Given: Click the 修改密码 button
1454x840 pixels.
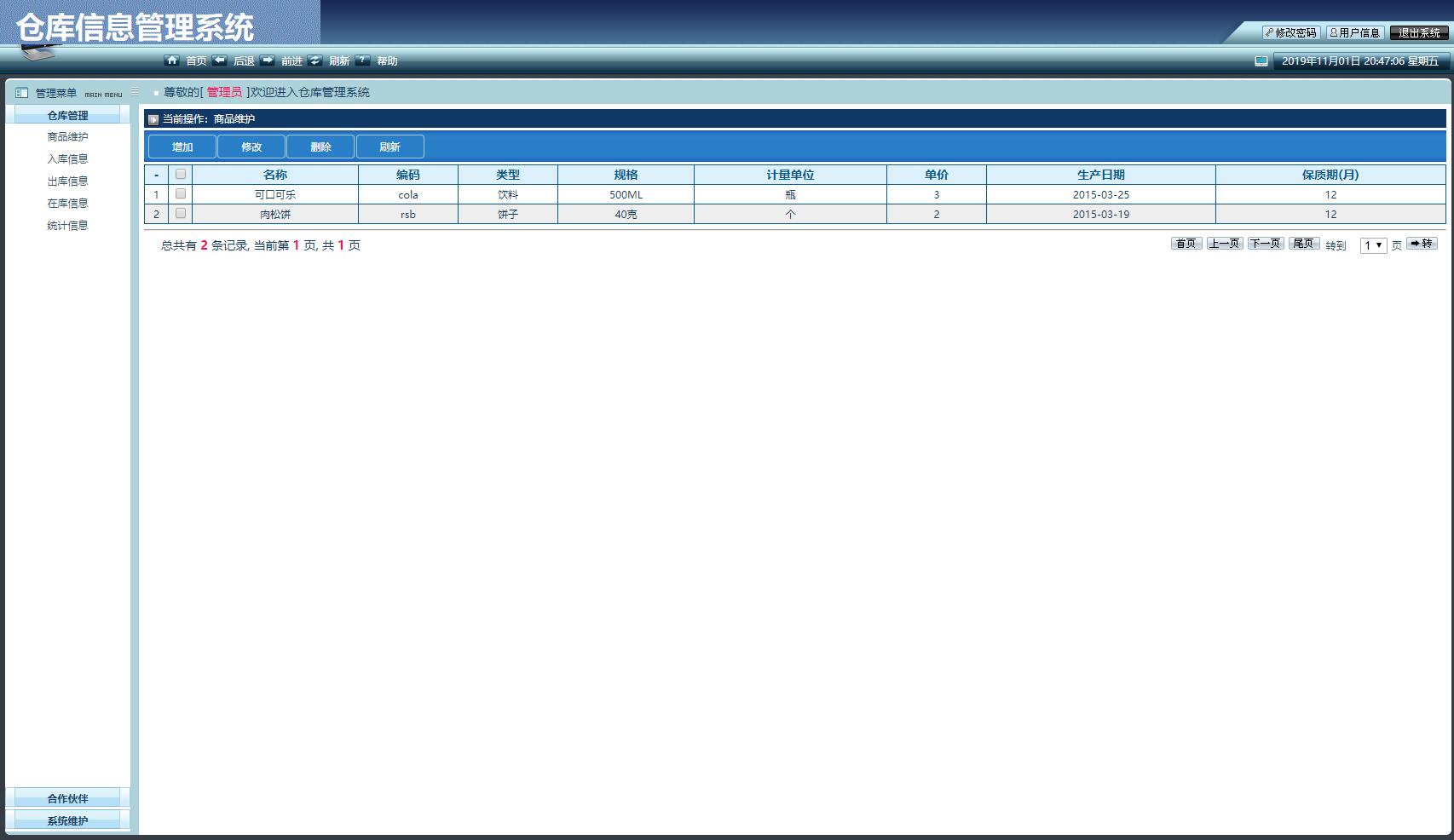Looking at the screenshot, I should point(1291,32).
